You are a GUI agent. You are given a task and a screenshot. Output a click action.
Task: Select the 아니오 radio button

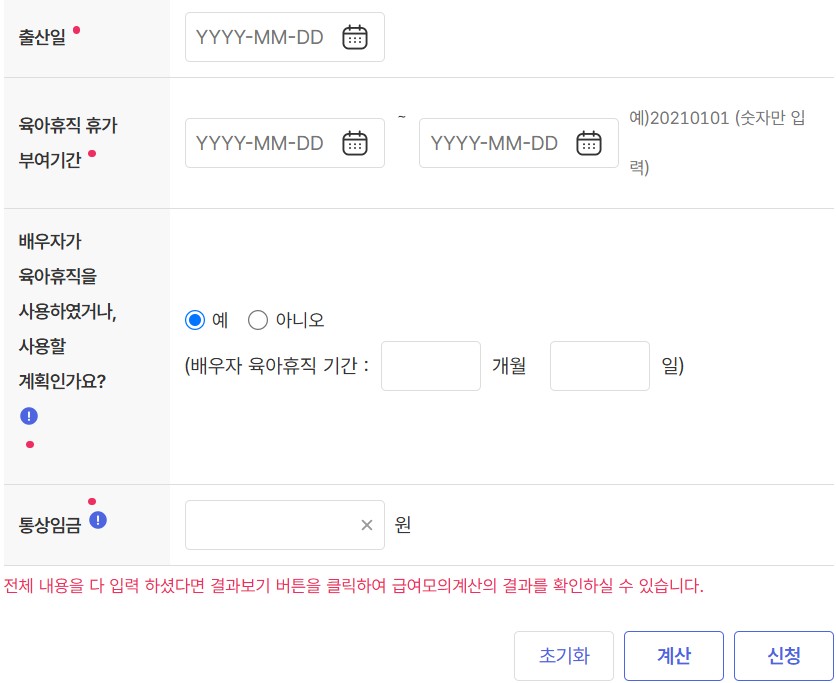[x=257, y=320]
